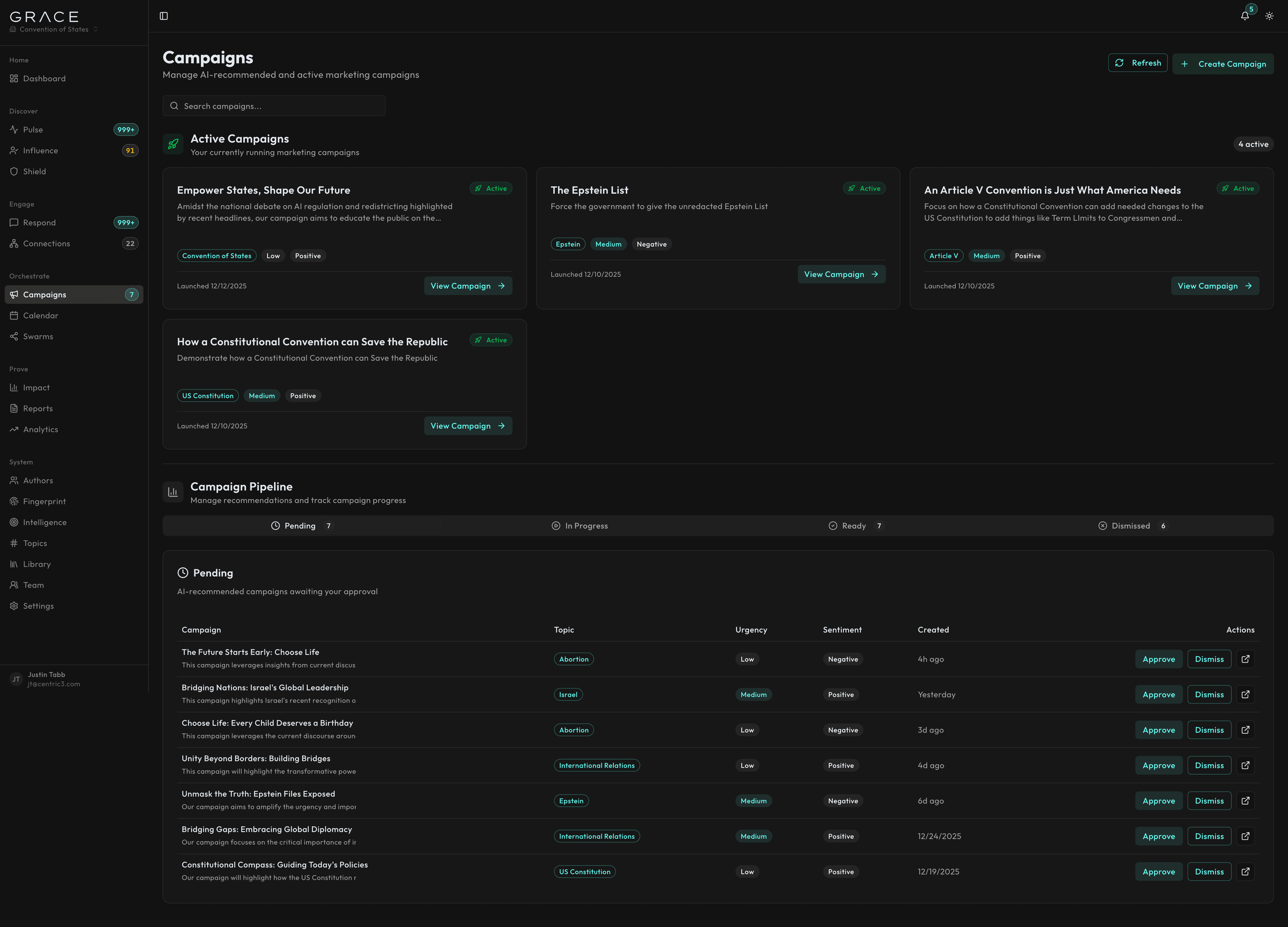This screenshot has width=1288, height=927.
Task: Open Swarms under Orchestrate
Action: click(x=38, y=336)
